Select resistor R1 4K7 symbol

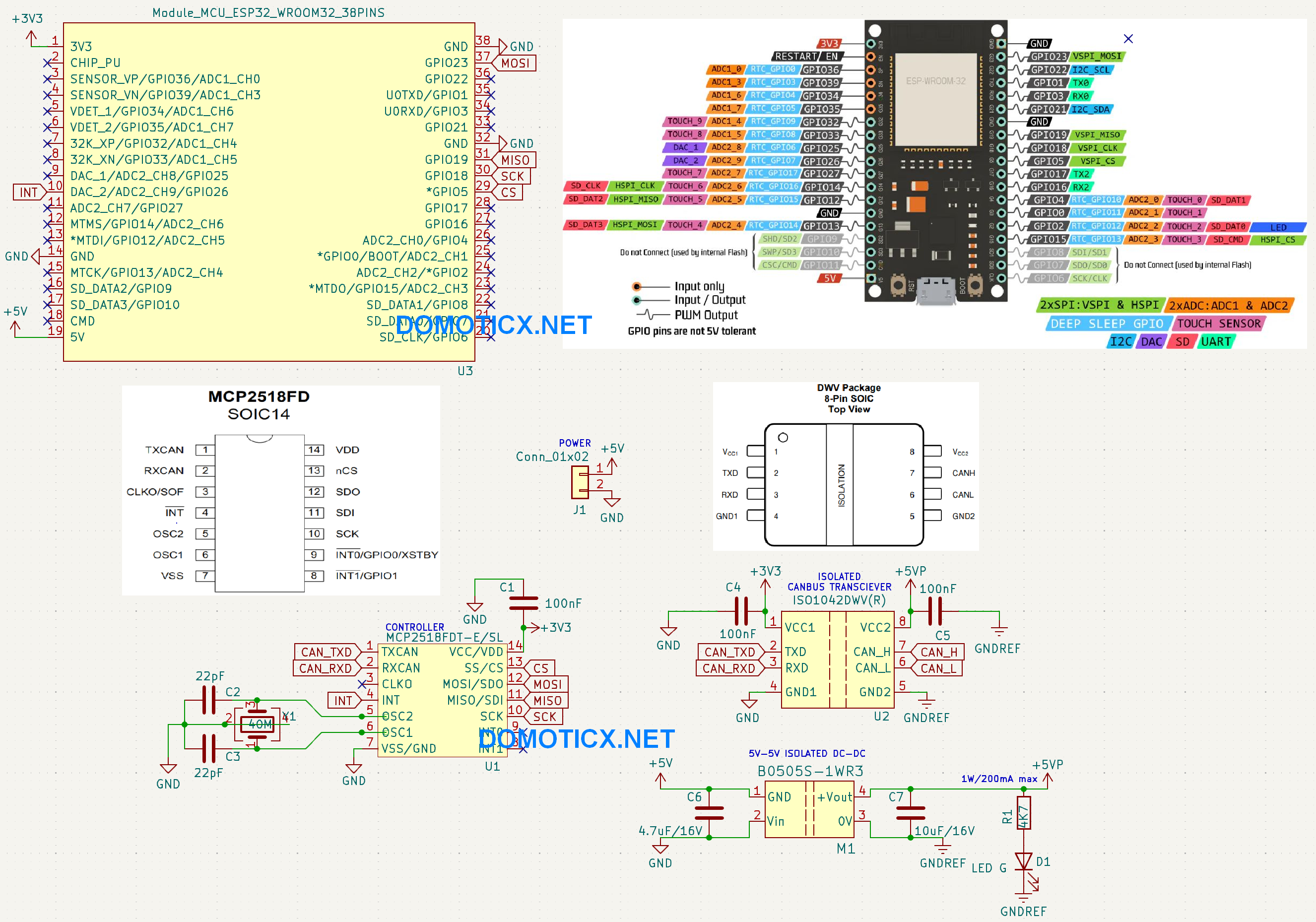tap(1024, 813)
